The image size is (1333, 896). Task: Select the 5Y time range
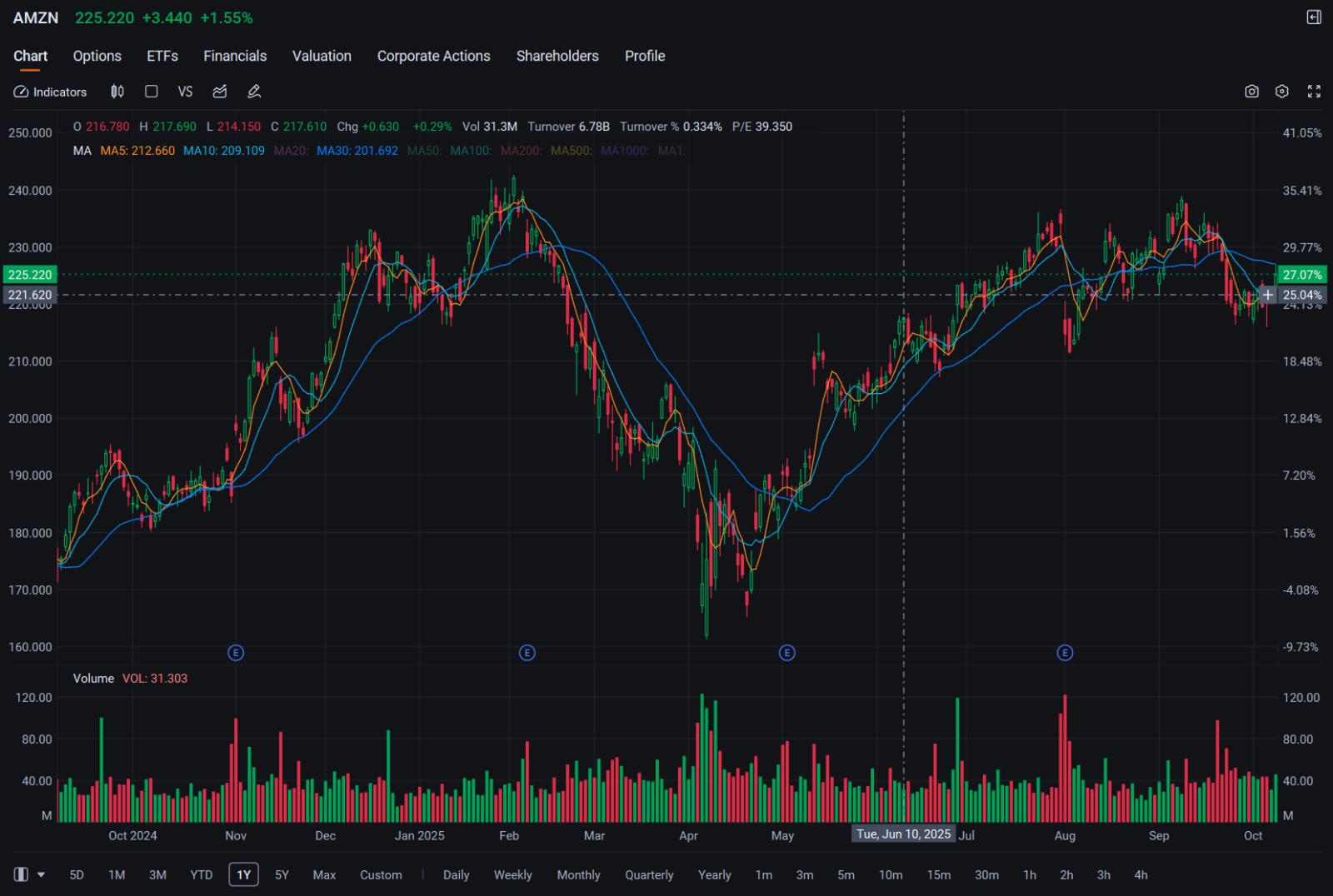(x=282, y=875)
